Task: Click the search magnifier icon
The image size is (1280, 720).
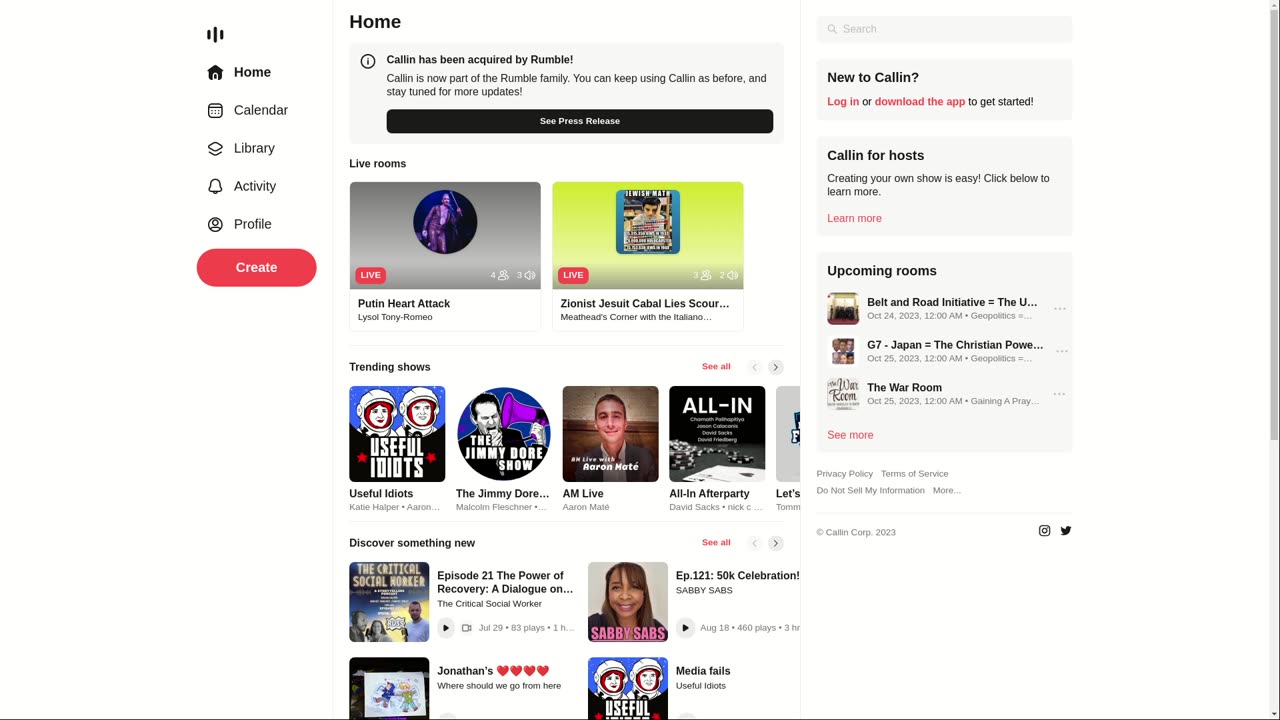Action: click(832, 29)
